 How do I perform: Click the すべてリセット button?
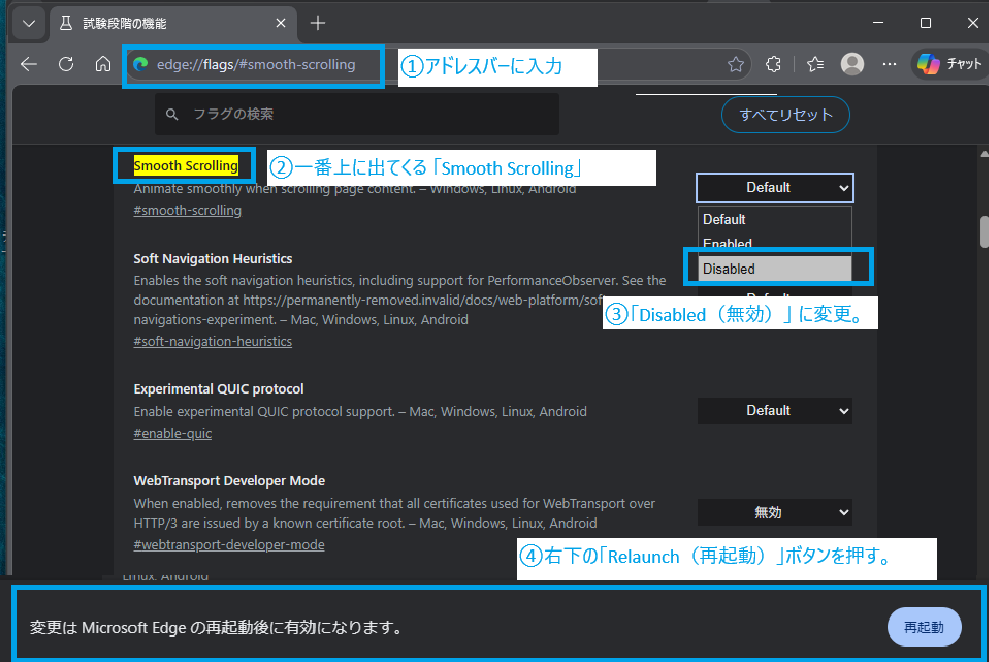pyautogui.click(x=785, y=114)
